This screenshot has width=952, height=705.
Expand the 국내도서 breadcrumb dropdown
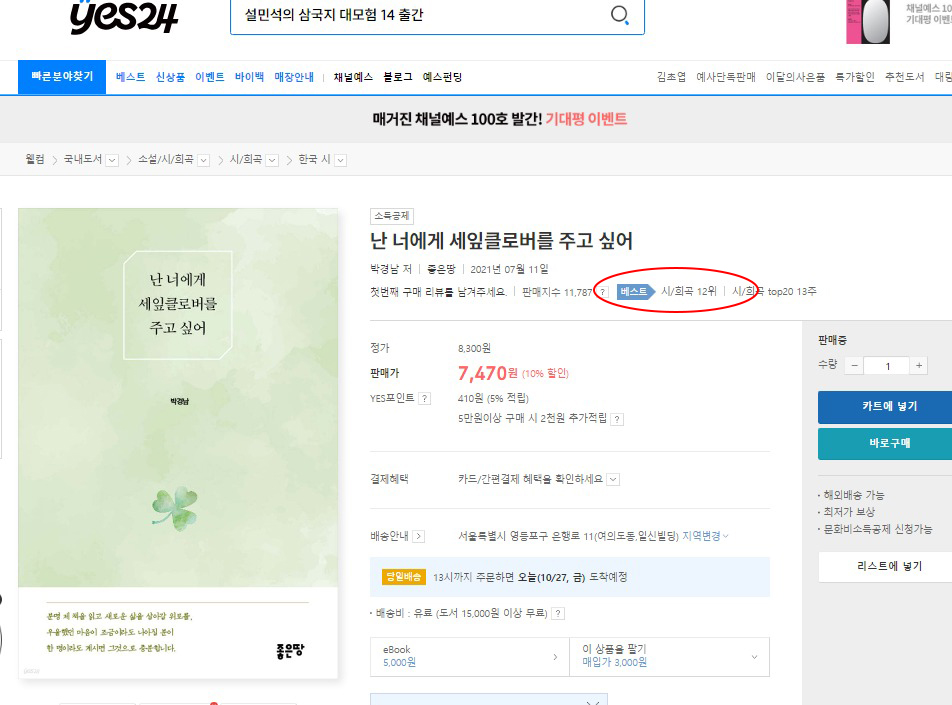click(112, 160)
